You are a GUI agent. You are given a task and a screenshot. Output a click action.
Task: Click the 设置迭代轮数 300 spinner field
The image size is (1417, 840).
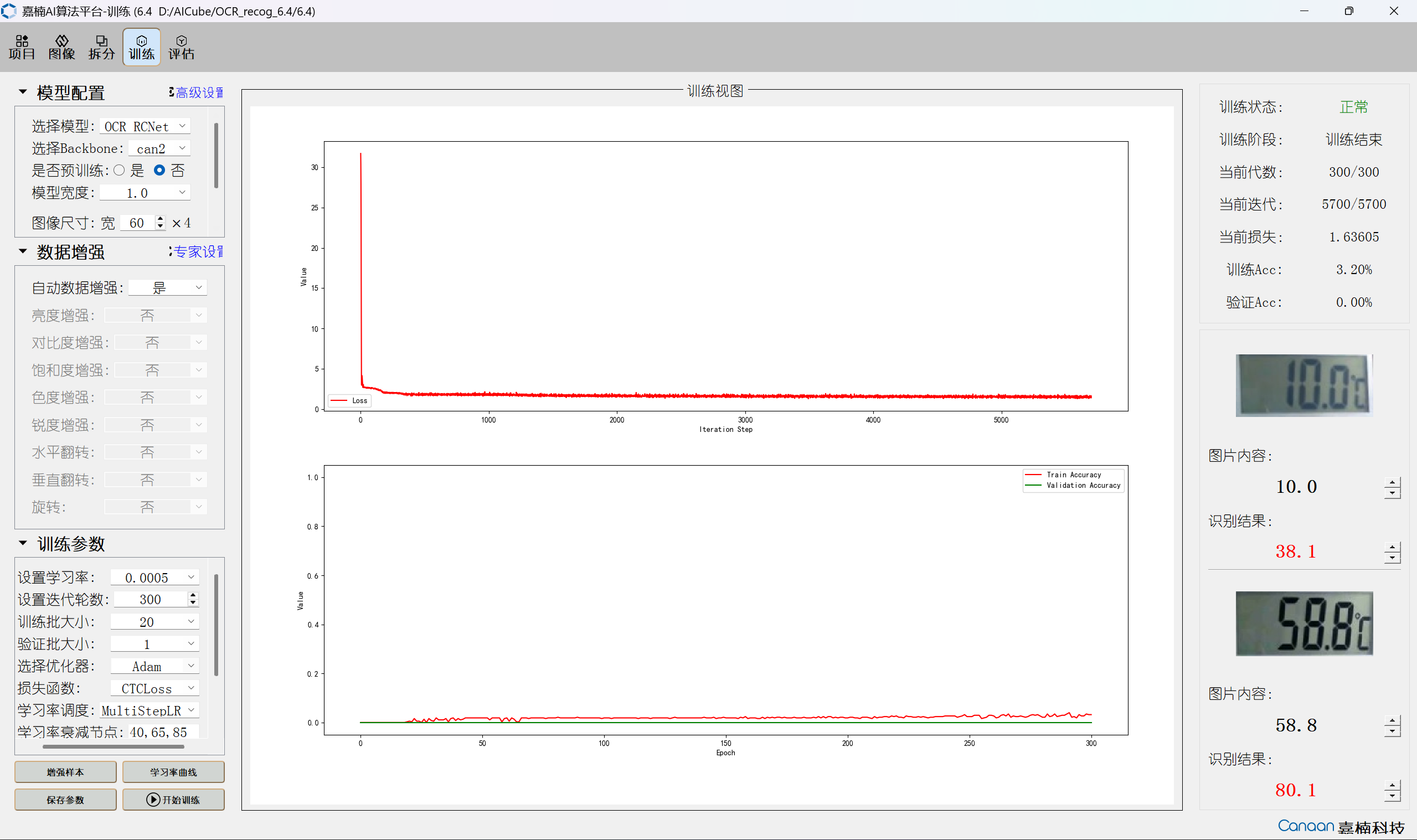click(x=156, y=600)
